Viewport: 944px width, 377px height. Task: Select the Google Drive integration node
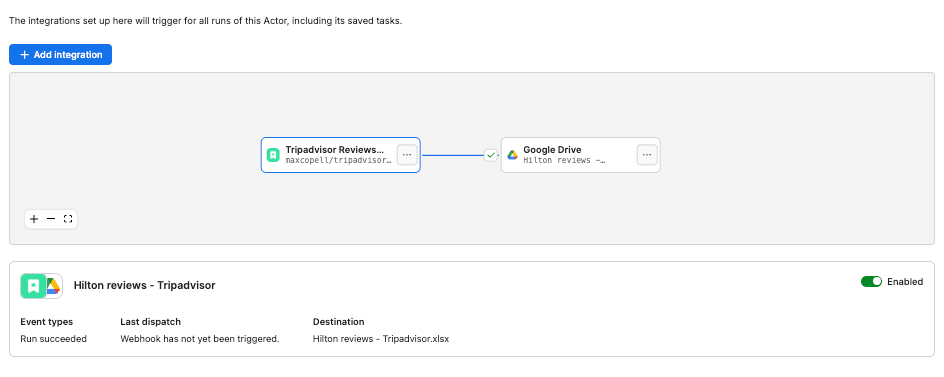(580, 155)
